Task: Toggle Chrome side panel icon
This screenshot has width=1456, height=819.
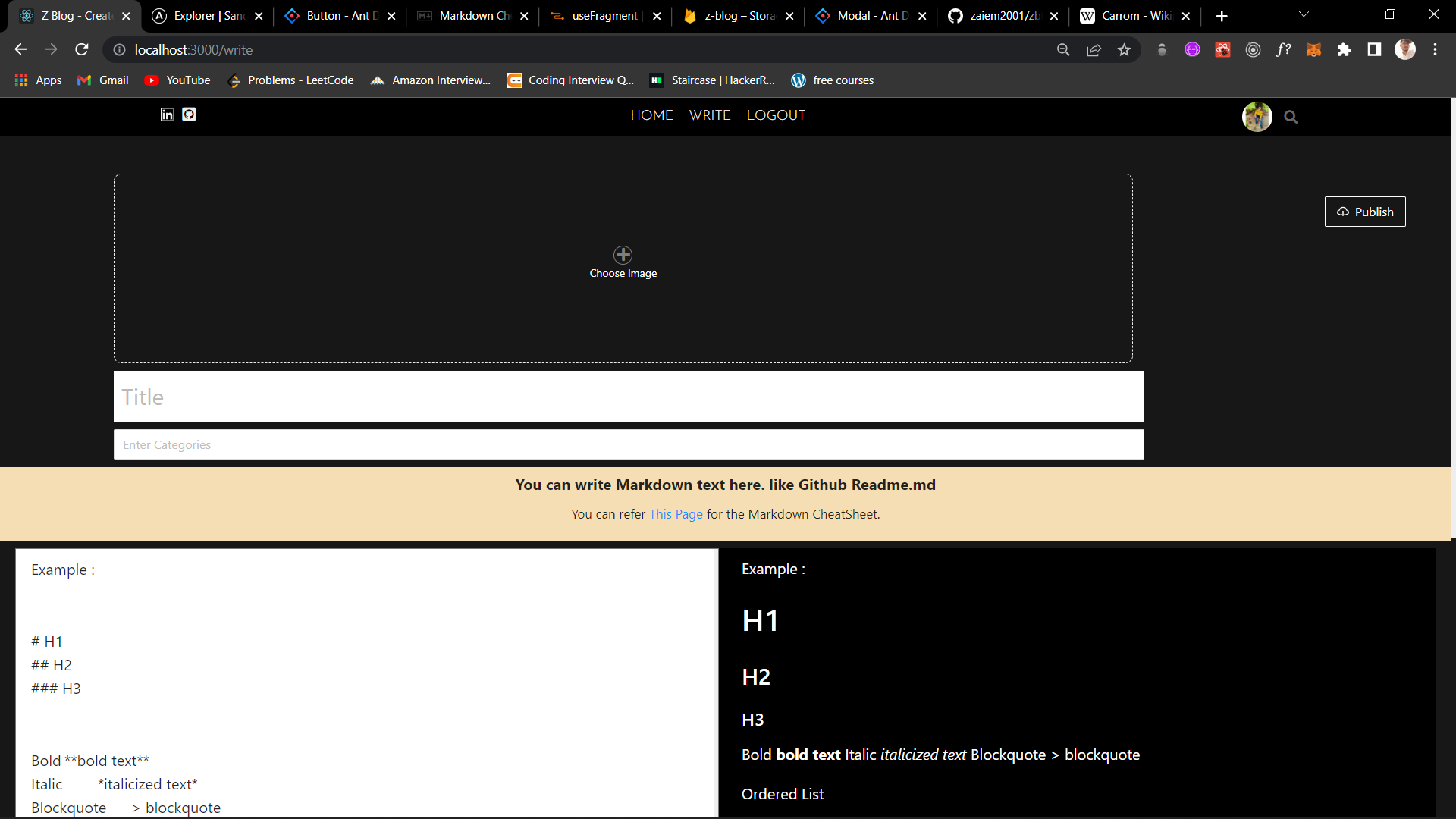Action: pos(1374,50)
